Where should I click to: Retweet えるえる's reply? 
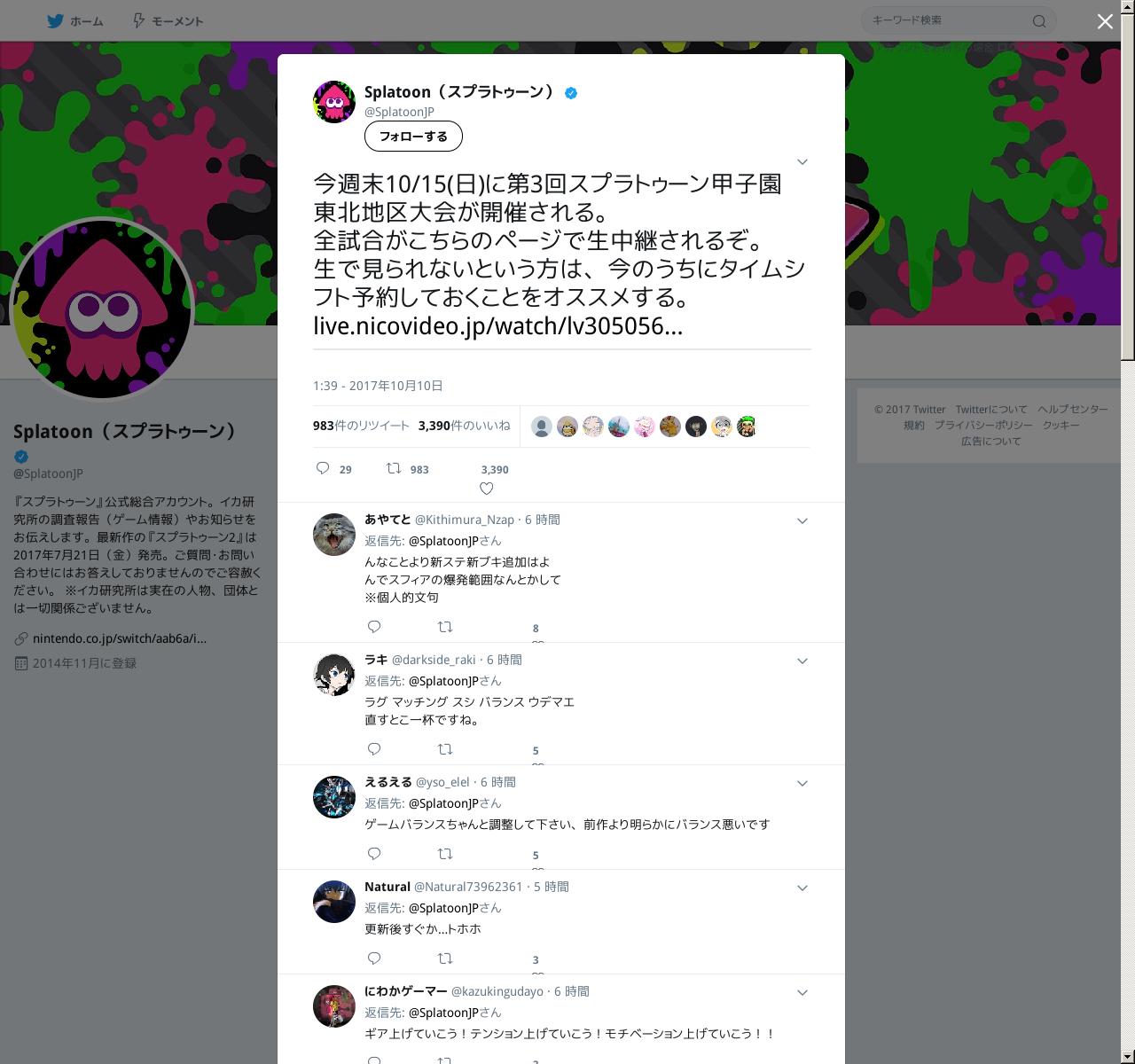[445, 854]
